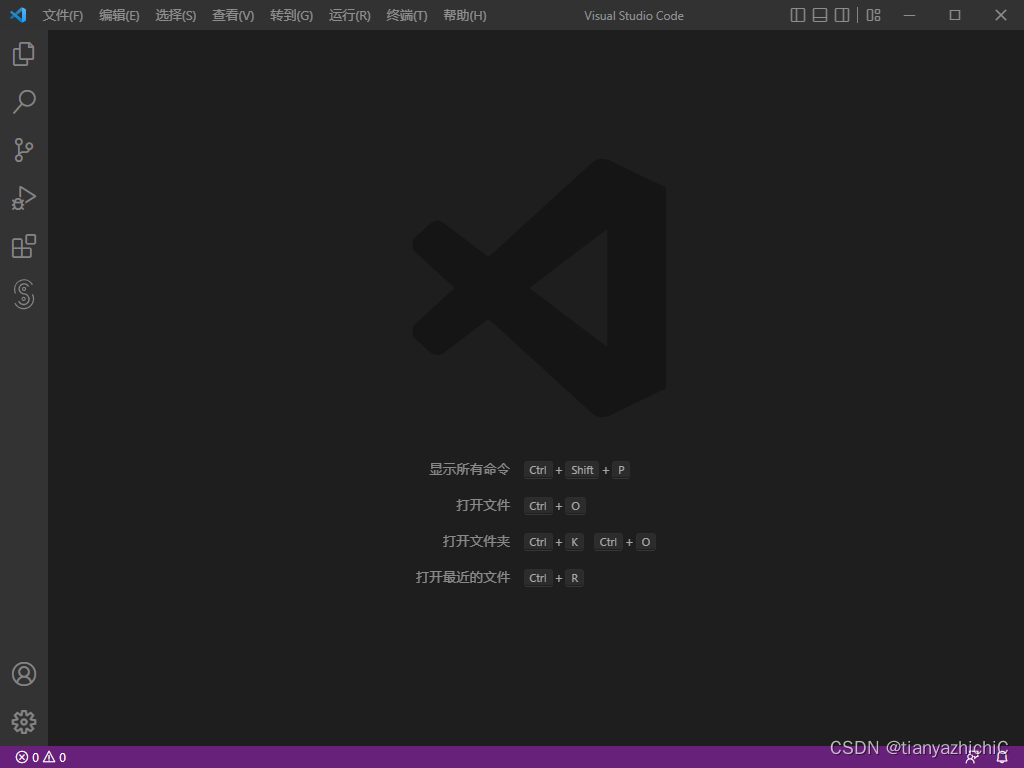Viewport: 1024px width, 768px height.
Task: Click the Shift key badge
Action: (x=582, y=470)
